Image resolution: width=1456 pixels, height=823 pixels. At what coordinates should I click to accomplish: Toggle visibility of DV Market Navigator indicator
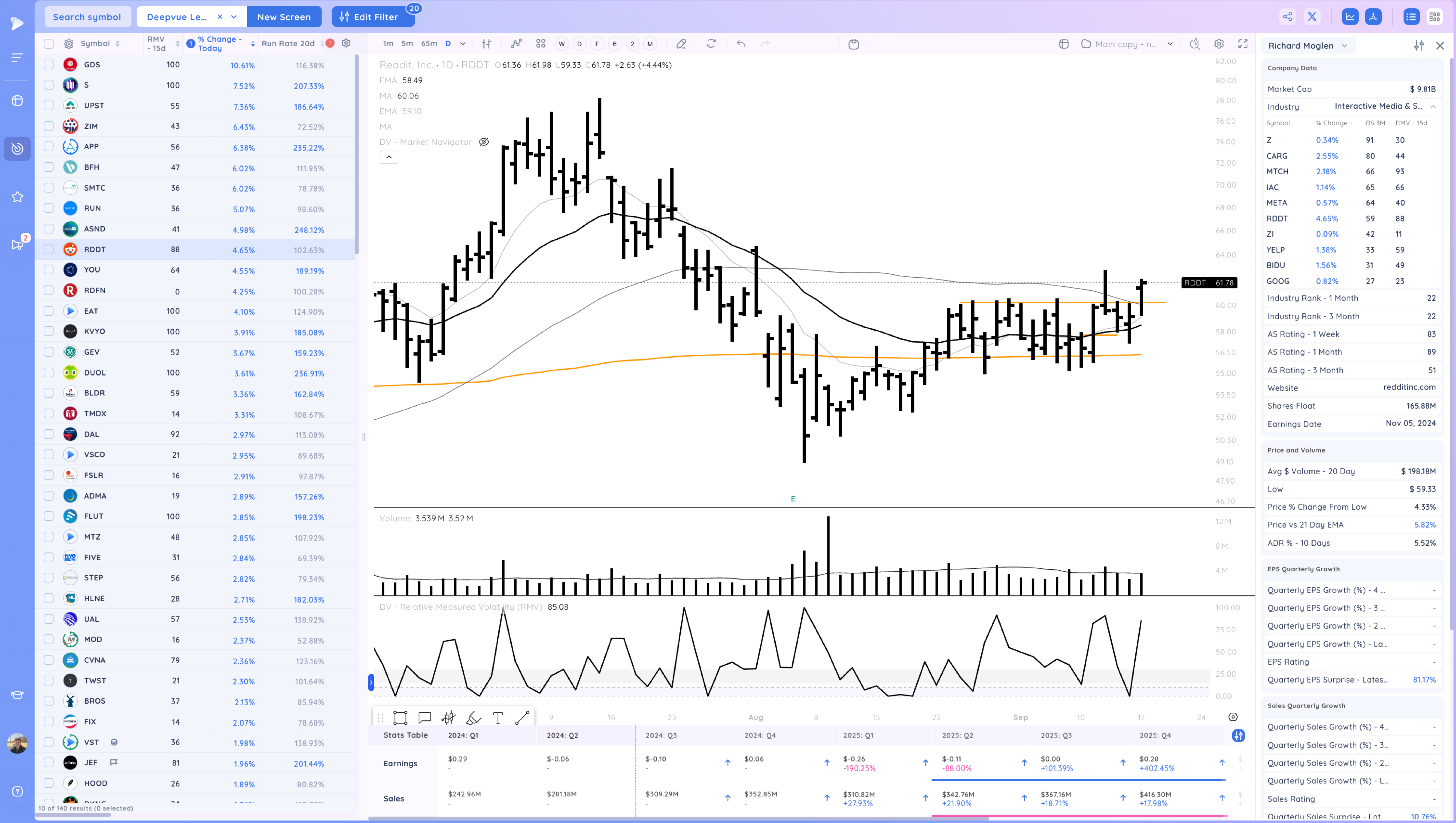[483, 142]
